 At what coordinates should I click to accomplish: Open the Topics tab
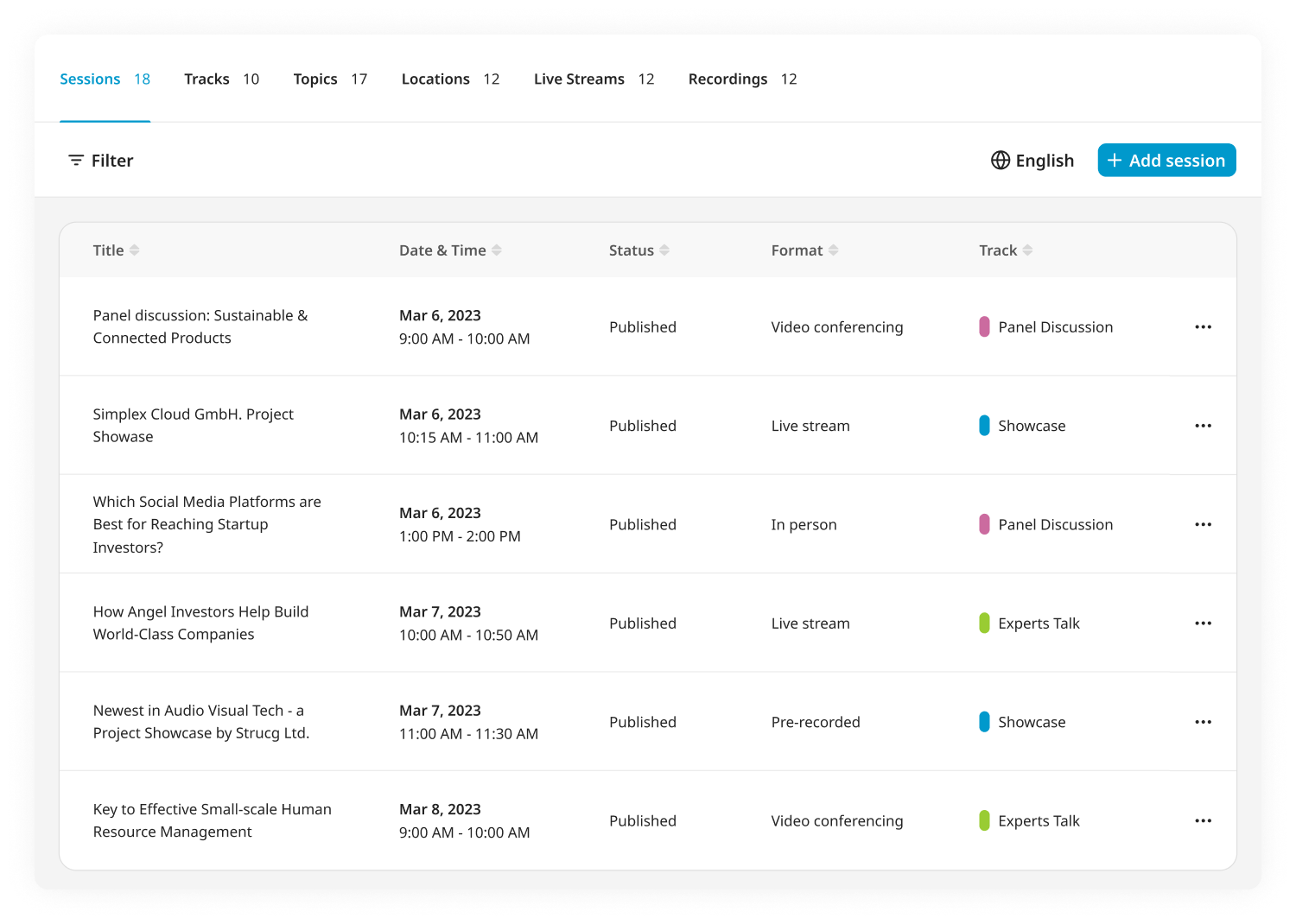click(x=330, y=79)
